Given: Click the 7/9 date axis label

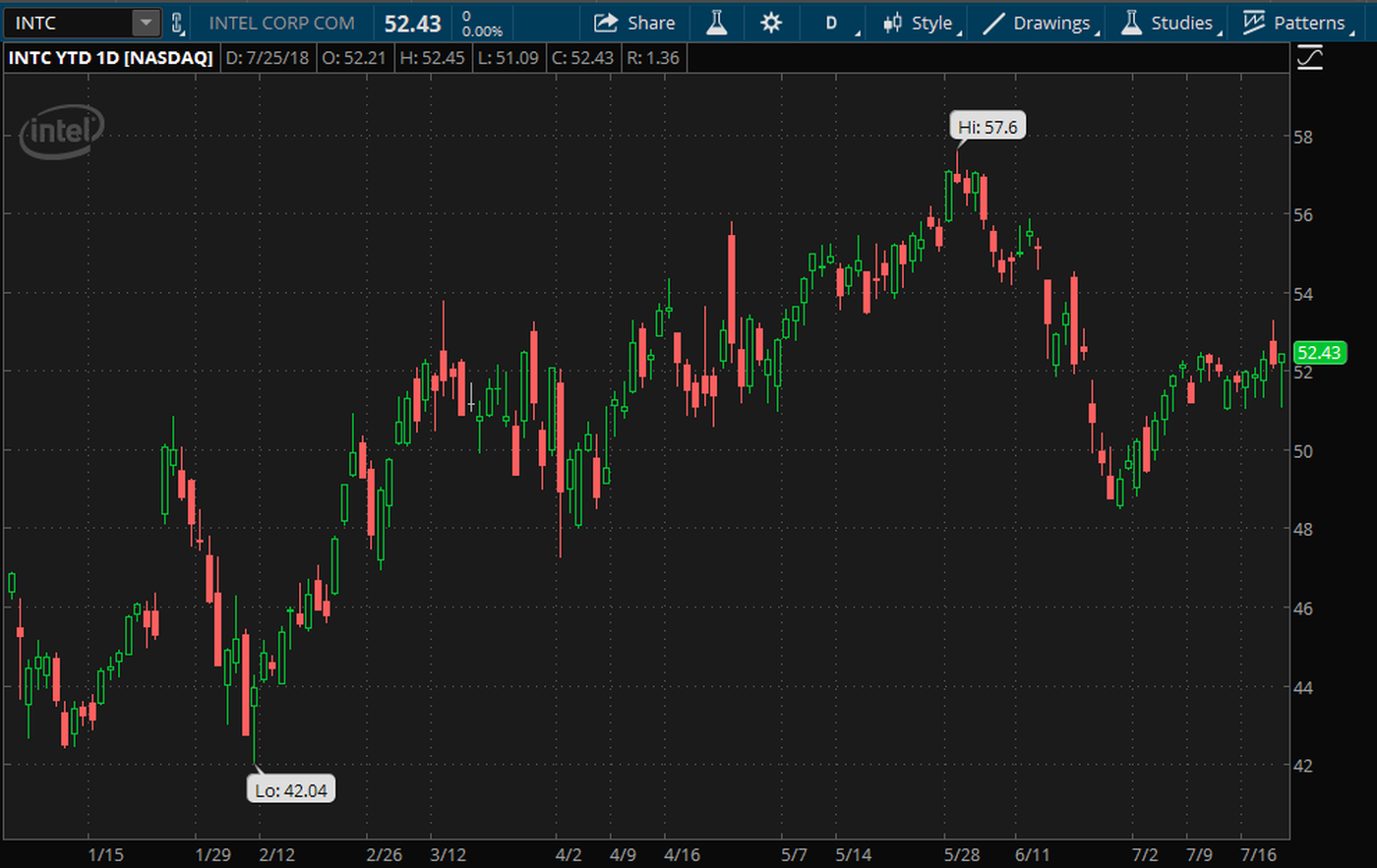Looking at the screenshot, I should 1199,854.
